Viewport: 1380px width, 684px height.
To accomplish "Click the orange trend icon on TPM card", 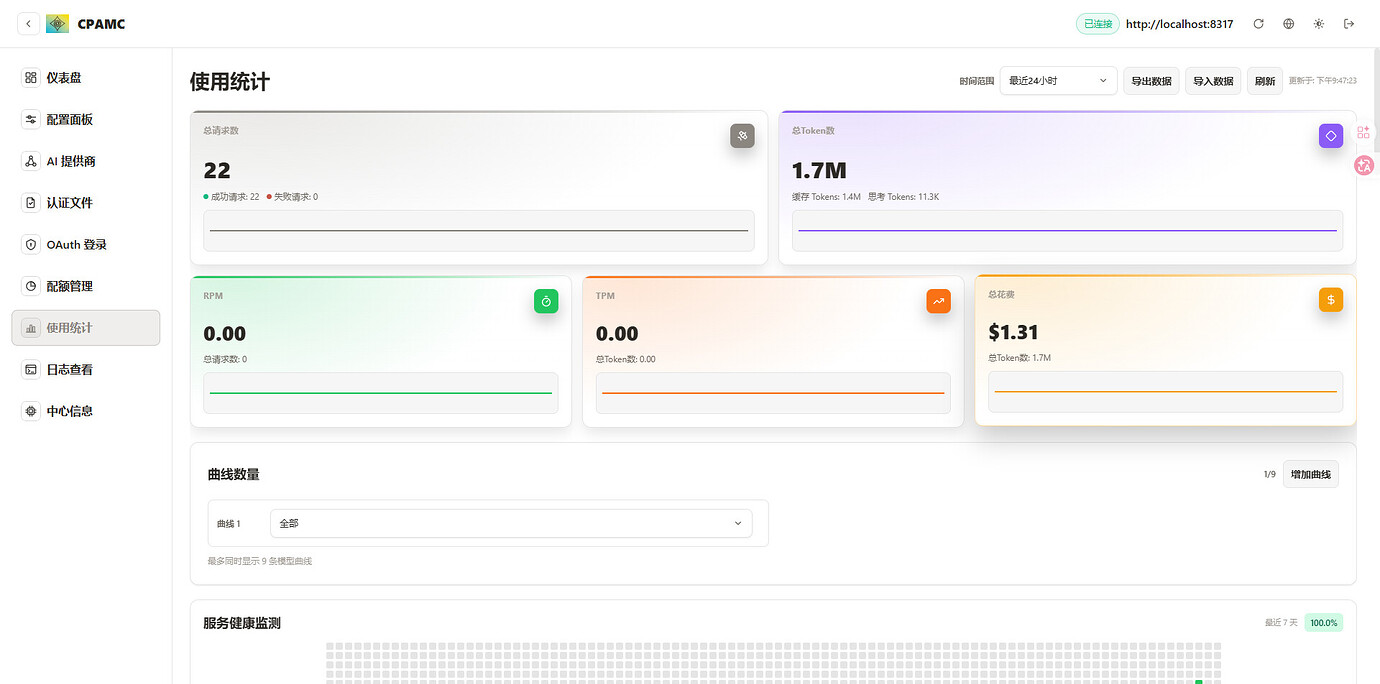I will 938,301.
